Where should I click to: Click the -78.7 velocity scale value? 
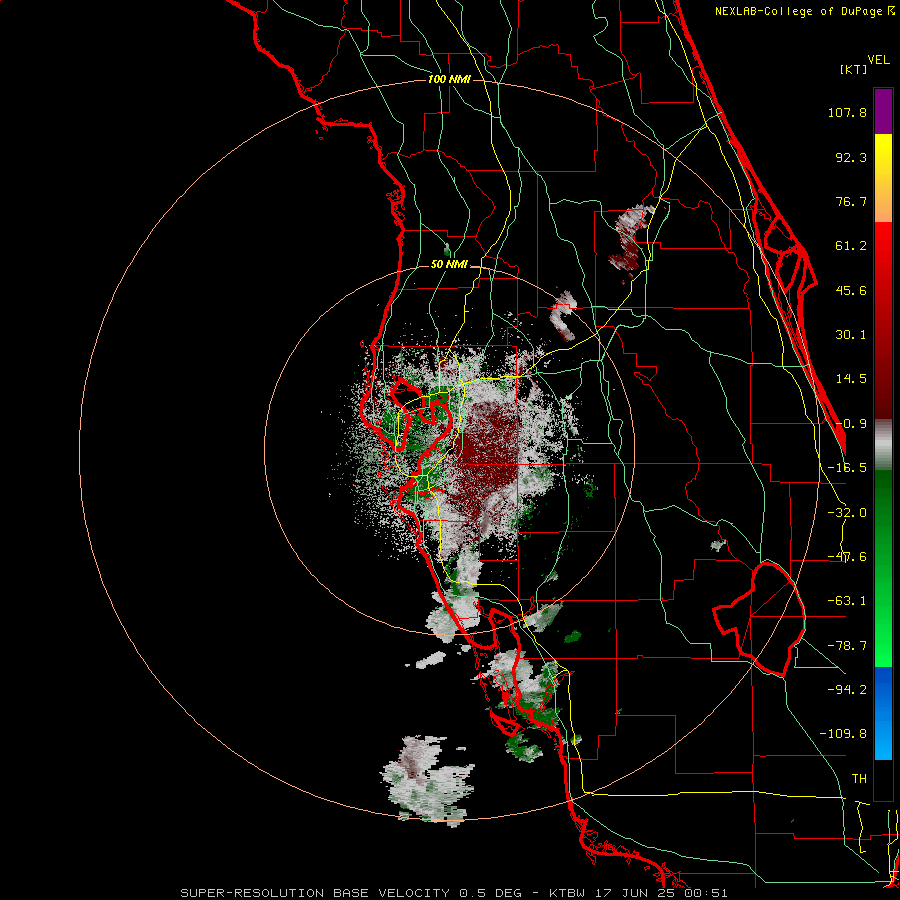point(847,646)
